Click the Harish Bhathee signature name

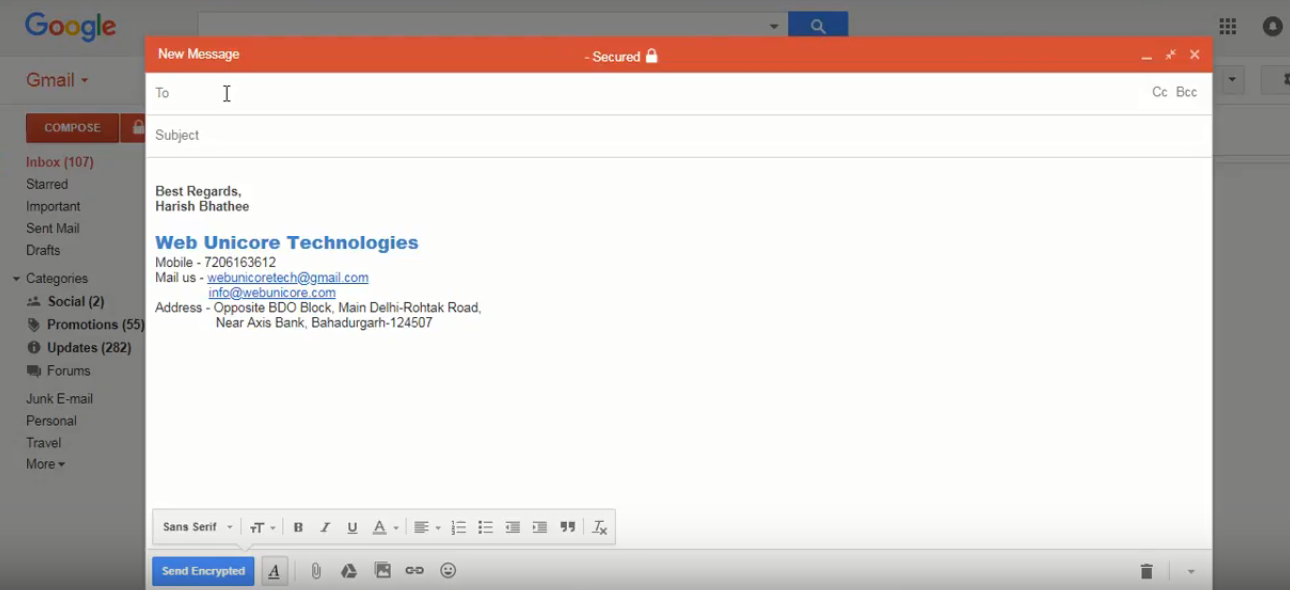[202, 206]
